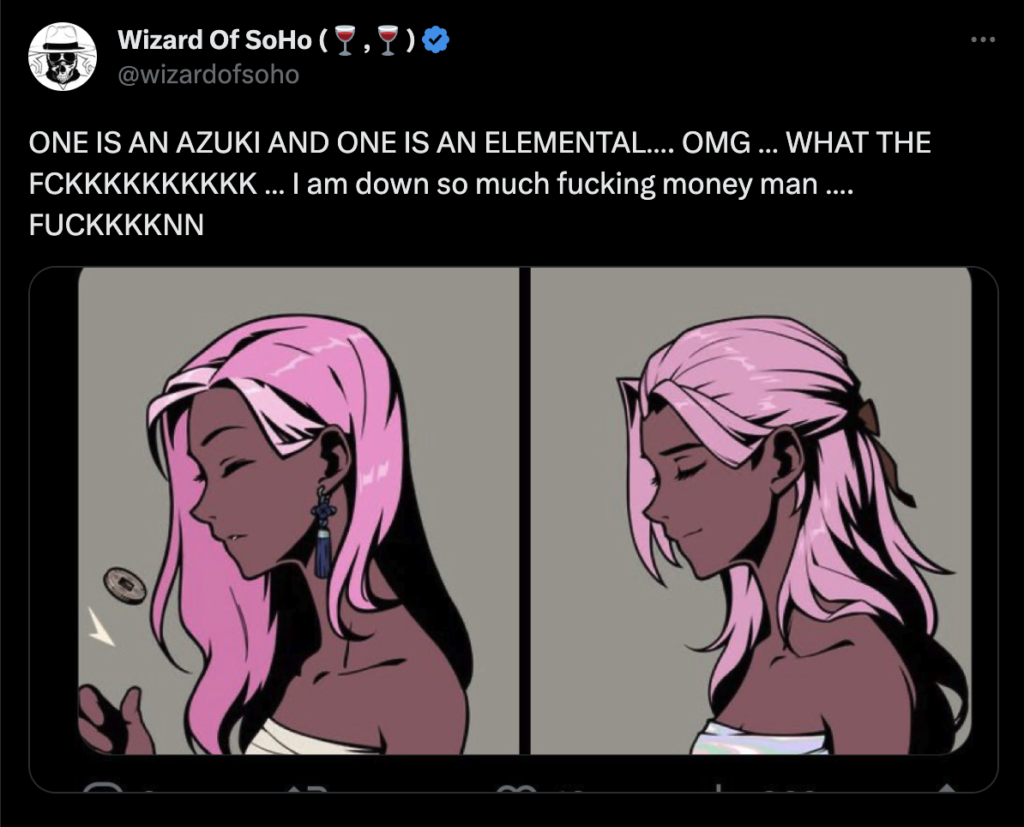Click the blue tassel earring
This screenshot has height=827, width=1024.
click(x=323, y=532)
